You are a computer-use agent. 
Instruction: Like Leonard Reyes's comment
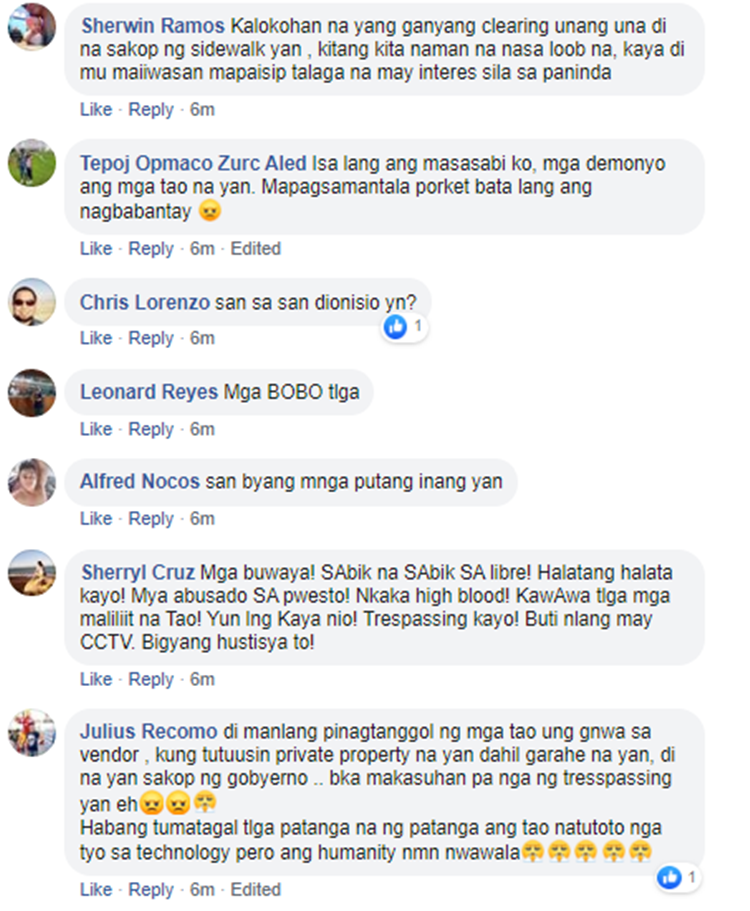click(96, 429)
